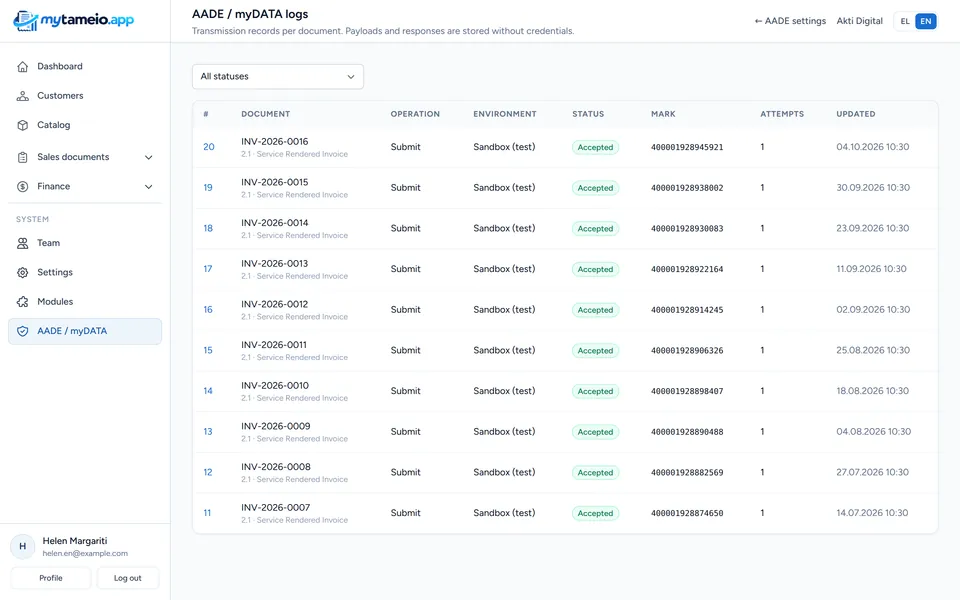Open log entry number 13
960x600 pixels.
[x=208, y=432]
